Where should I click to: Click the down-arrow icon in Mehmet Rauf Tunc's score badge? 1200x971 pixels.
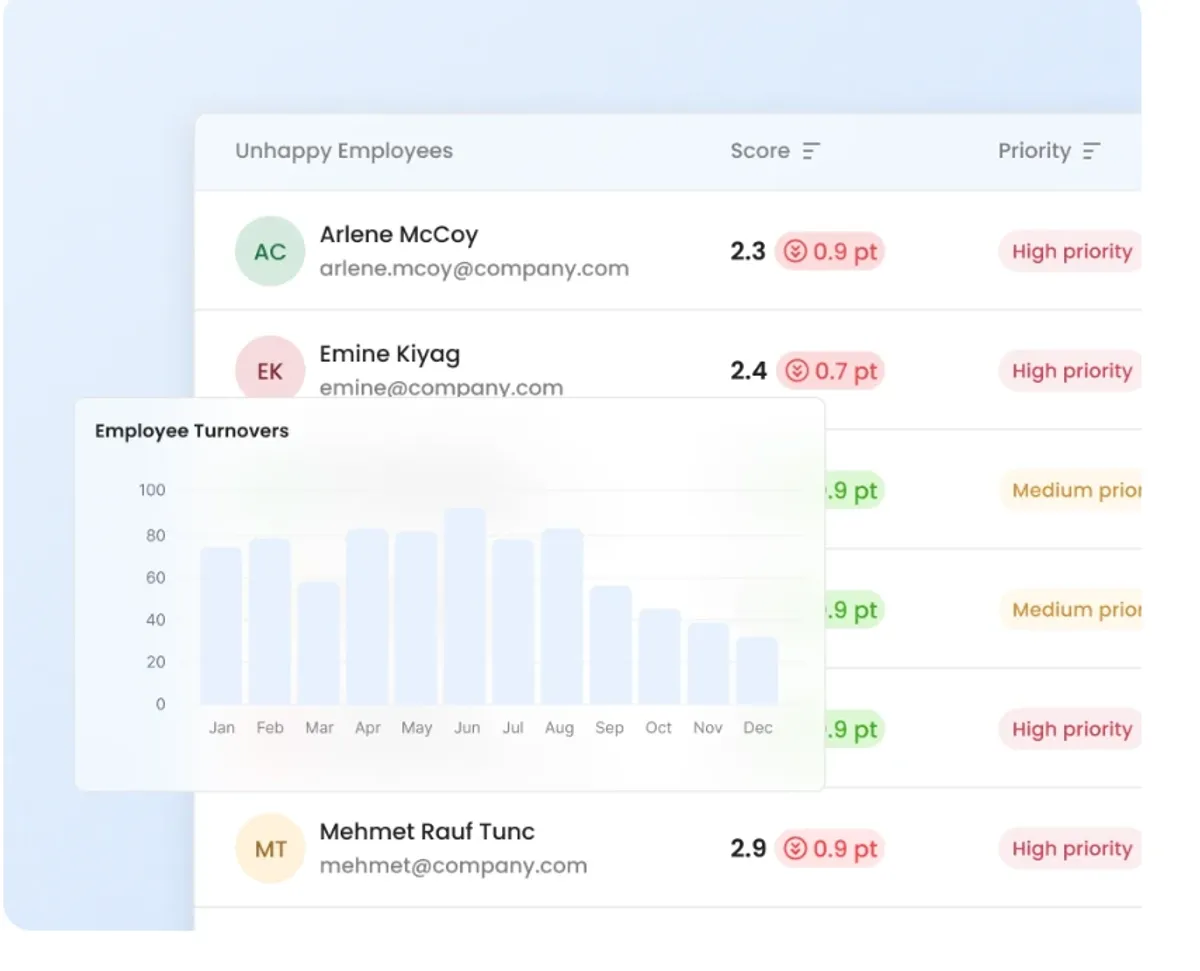click(796, 849)
